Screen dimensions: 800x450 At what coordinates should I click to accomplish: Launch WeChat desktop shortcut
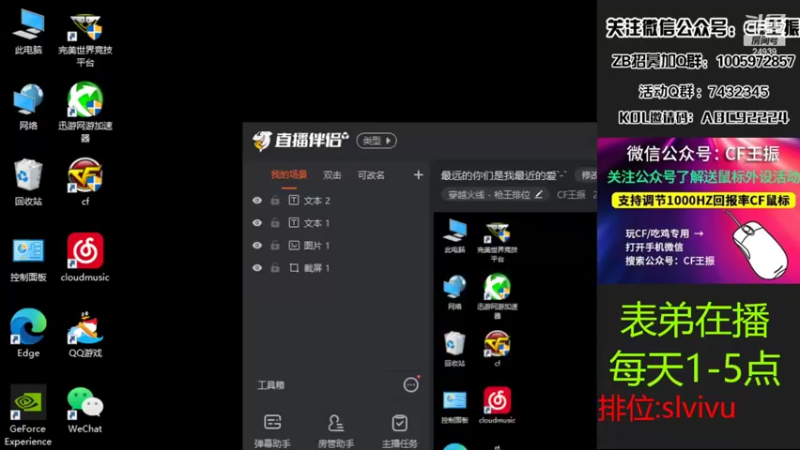click(85, 410)
